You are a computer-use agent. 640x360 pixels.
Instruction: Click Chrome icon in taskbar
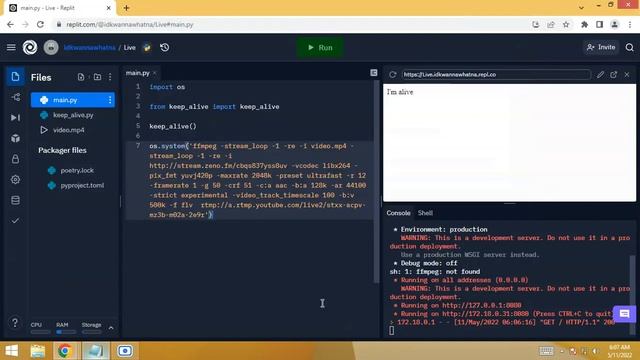coord(64,351)
